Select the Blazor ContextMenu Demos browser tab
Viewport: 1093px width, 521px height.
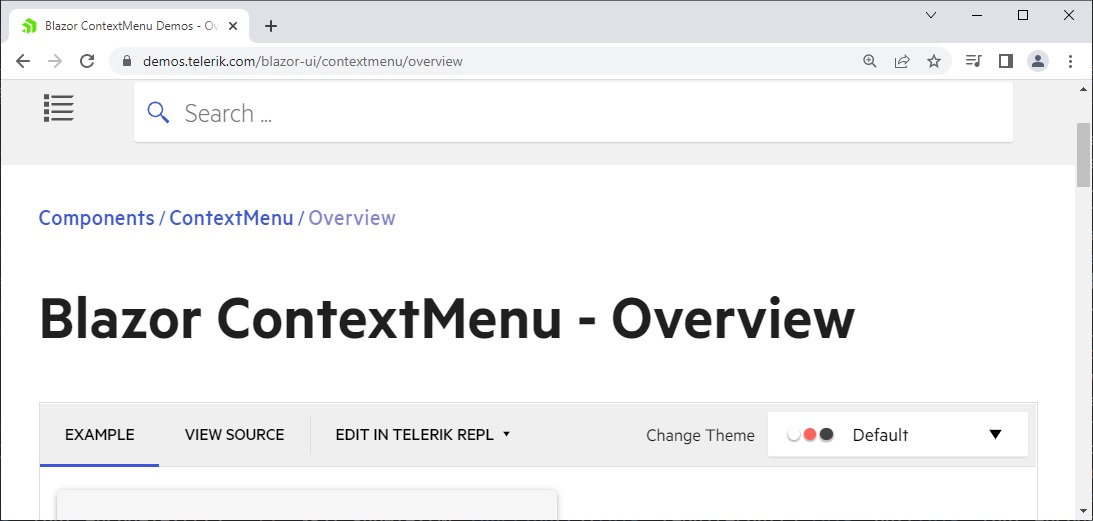click(x=129, y=27)
